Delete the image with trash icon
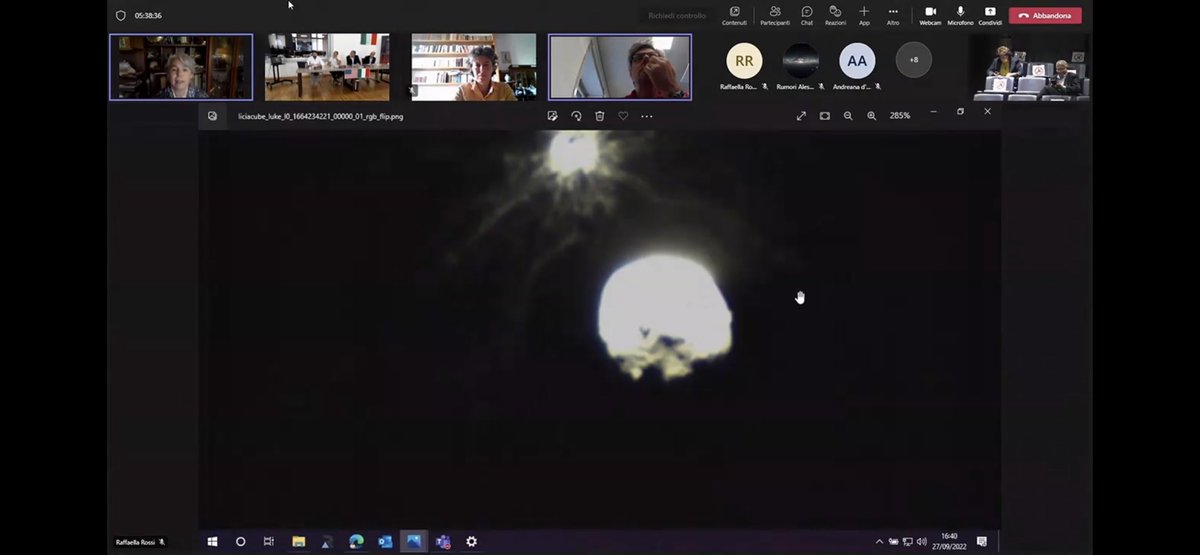The height and width of the screenshot is (555, 1200). point(600,116)
